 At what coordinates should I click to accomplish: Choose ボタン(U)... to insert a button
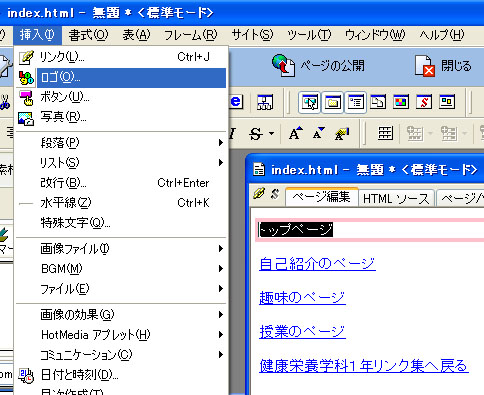pyautogui.click(x=121, y=97)
